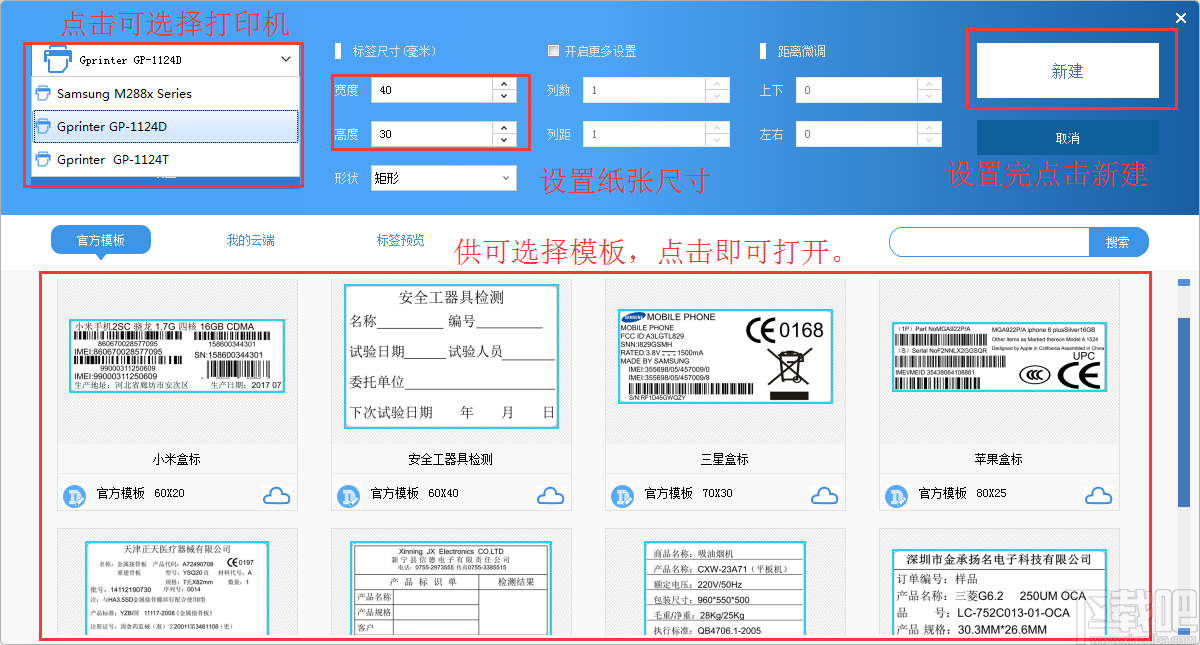Download the 三星盒标 template via its cloud icon
Screen dimensions: 1200x645
coord(824,495)
